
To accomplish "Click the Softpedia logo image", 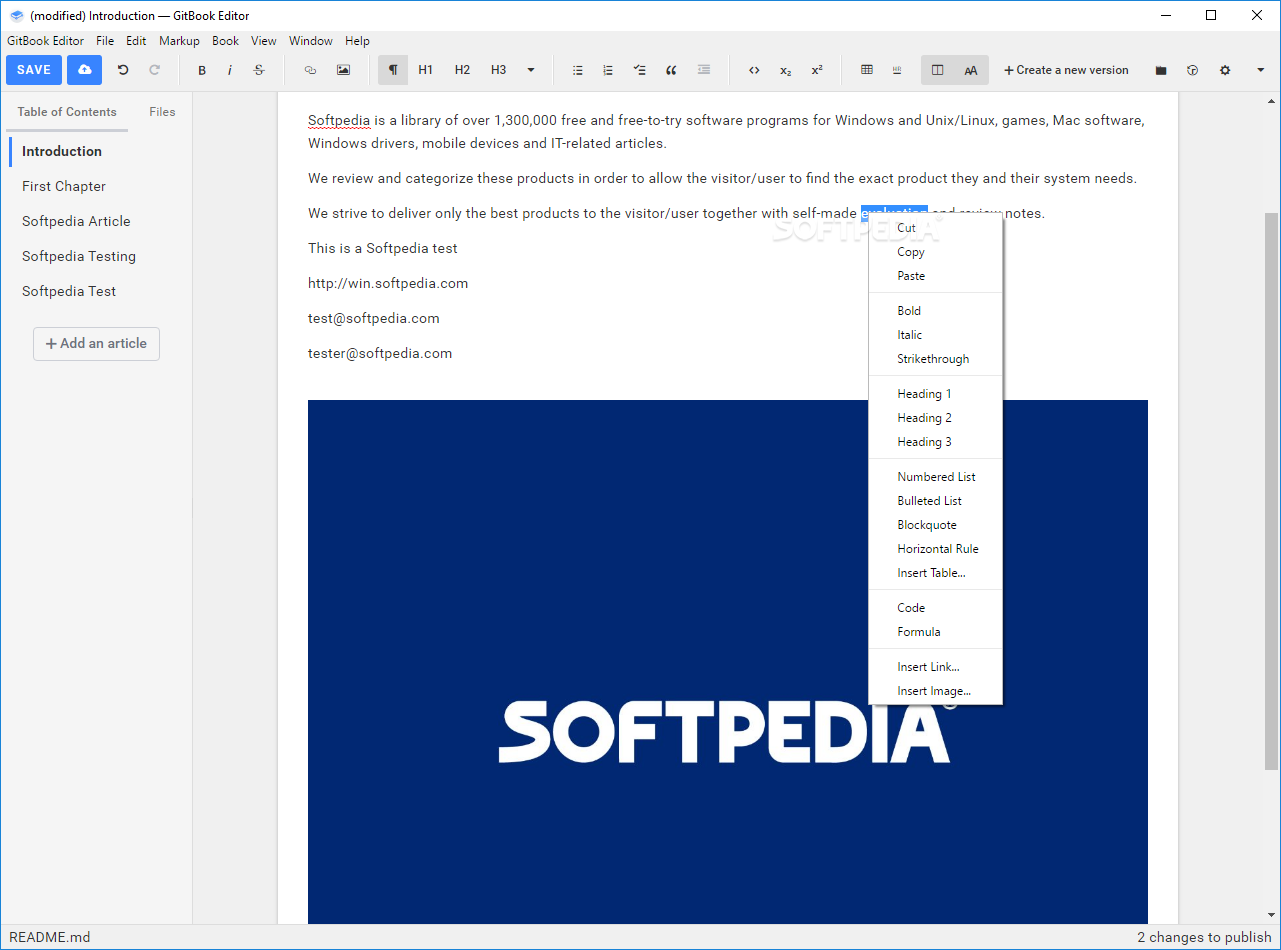I will click(728, 661).
